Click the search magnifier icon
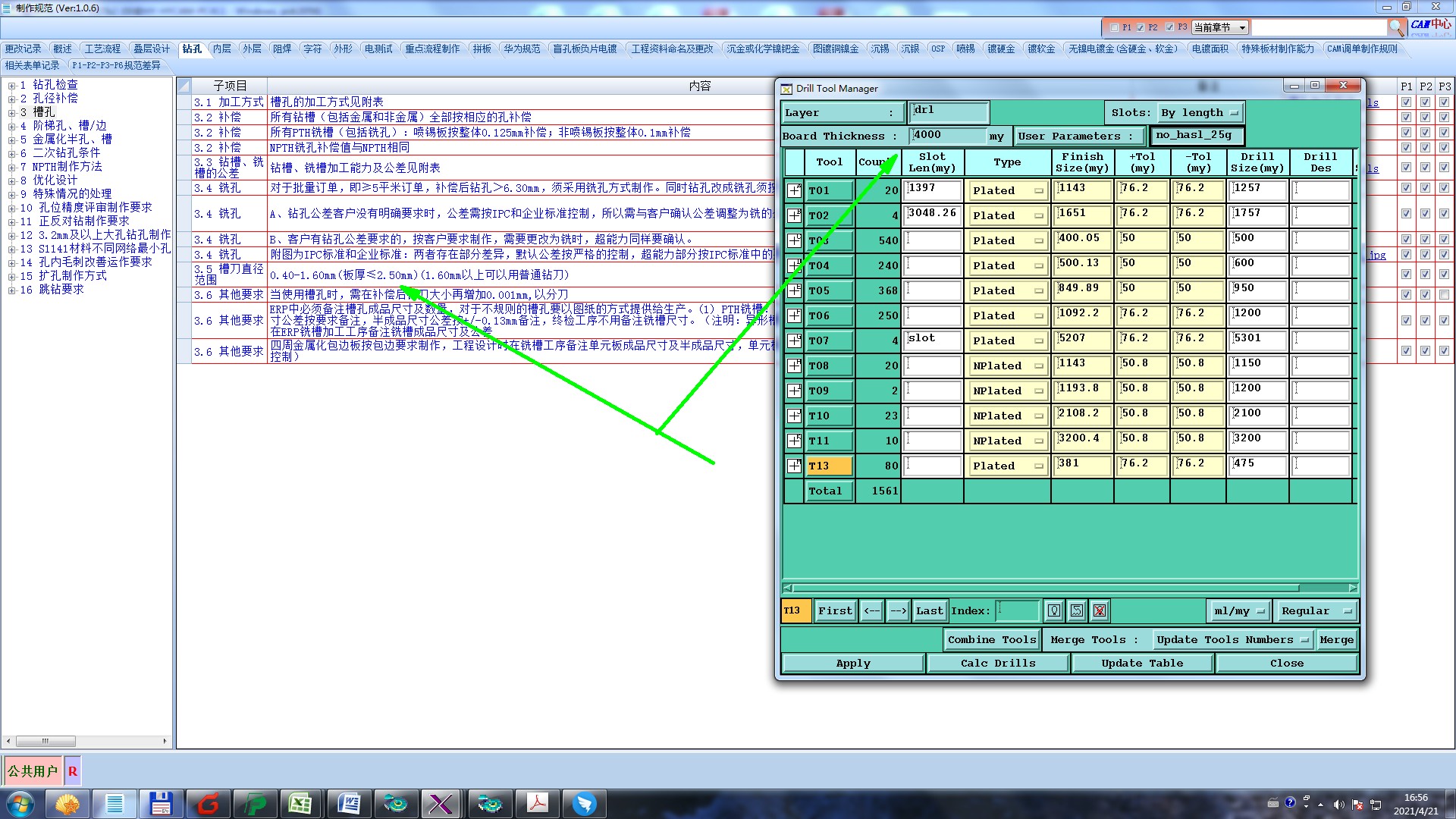This screenshot has width=1456, height=819. click(1396, 27)
